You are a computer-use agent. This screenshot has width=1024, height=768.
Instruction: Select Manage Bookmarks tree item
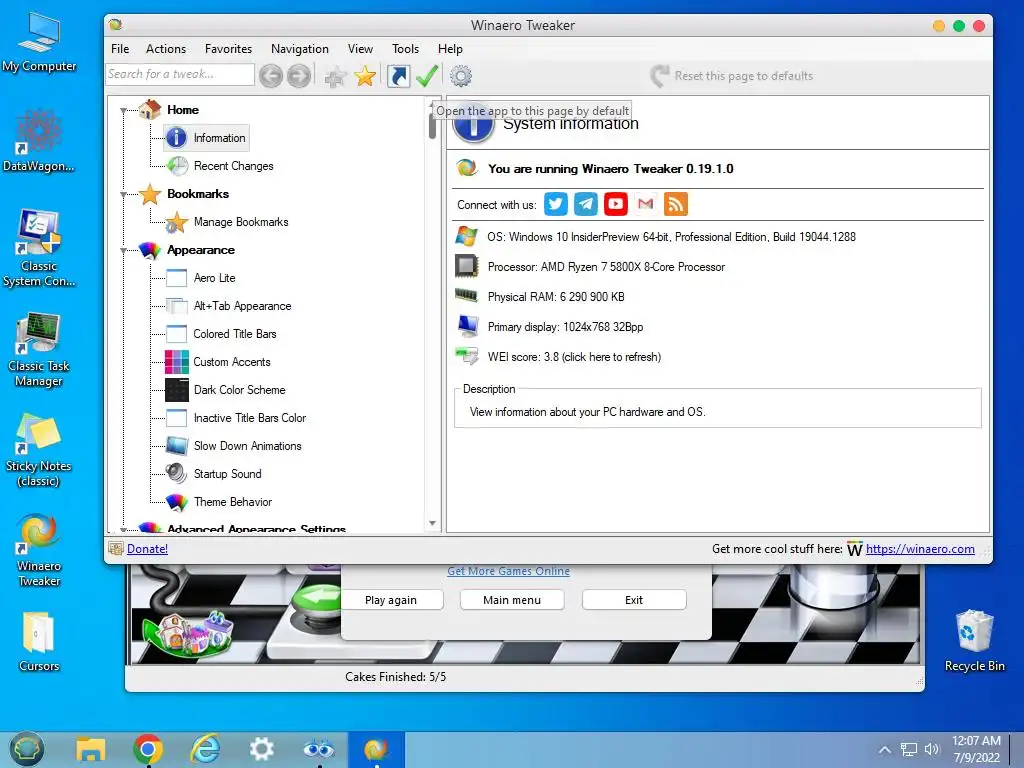(x=241, y=222)
